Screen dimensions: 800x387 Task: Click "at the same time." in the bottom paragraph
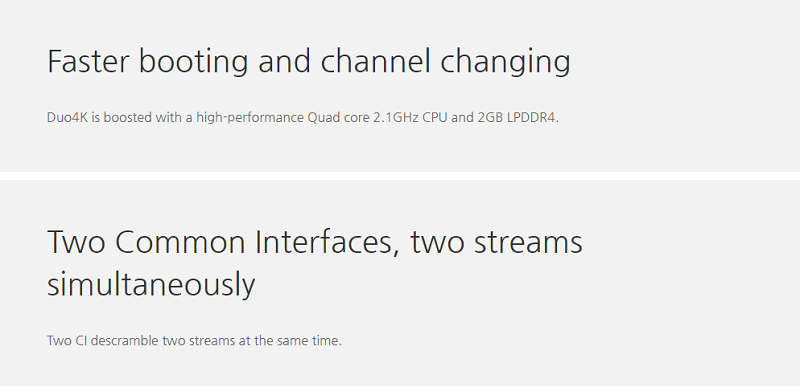(289, 341)
